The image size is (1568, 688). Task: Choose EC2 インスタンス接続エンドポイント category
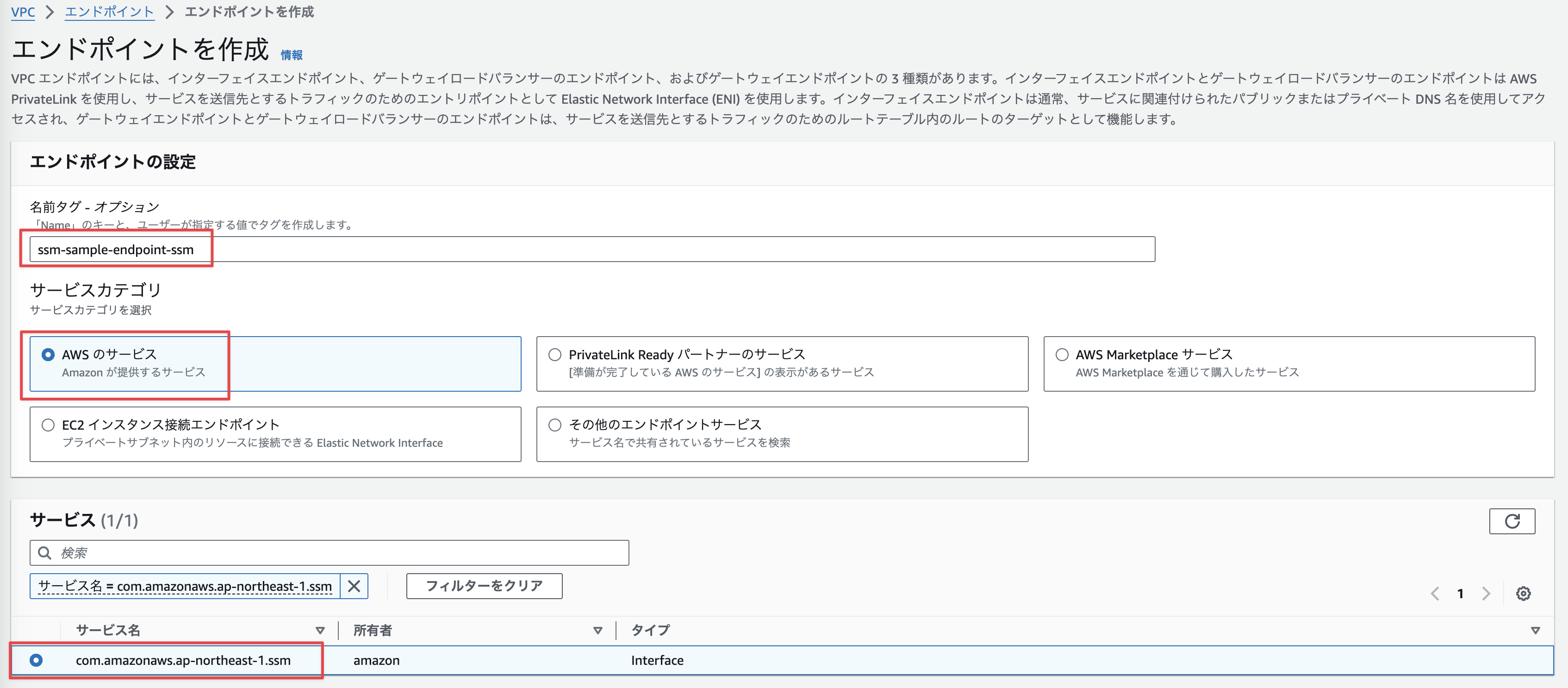tap(48, 425)
